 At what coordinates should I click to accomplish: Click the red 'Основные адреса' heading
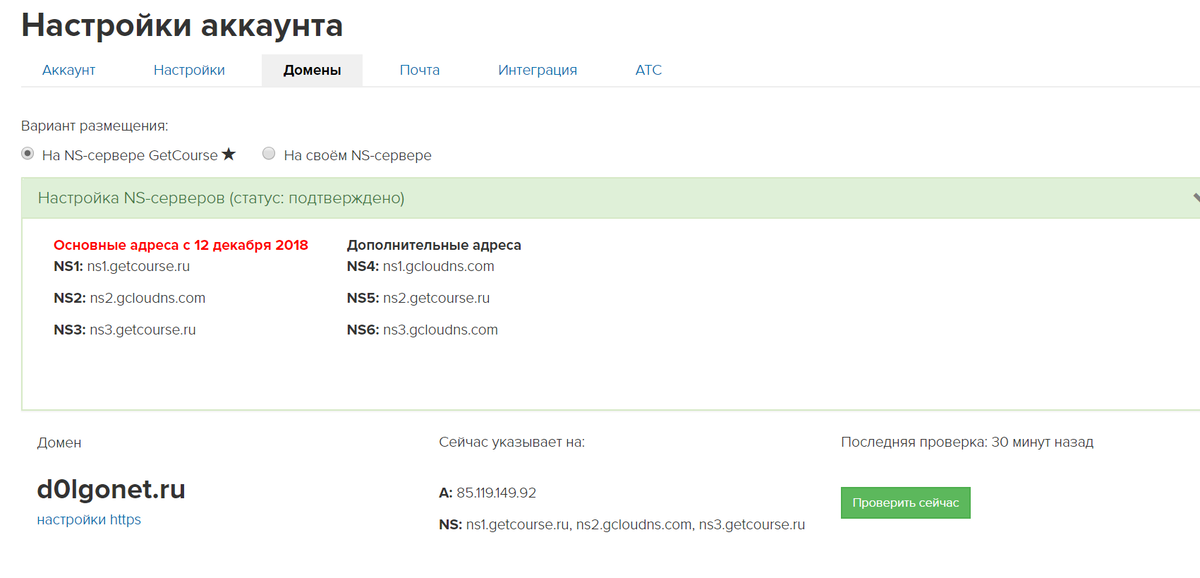[x=181, y=245]
